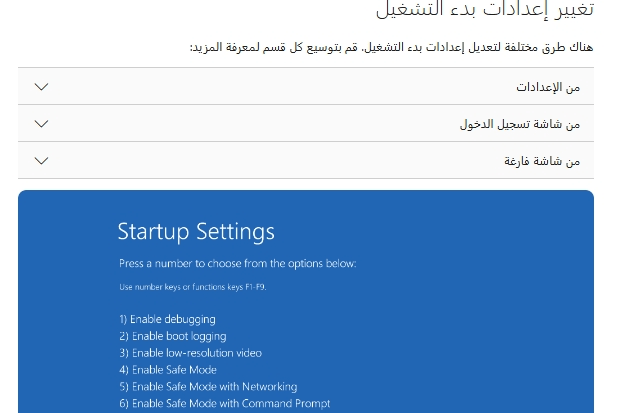630x413 pixels.
Task: Expand the من شاشة فارغة chevron arrow
Action: (41, 160)
